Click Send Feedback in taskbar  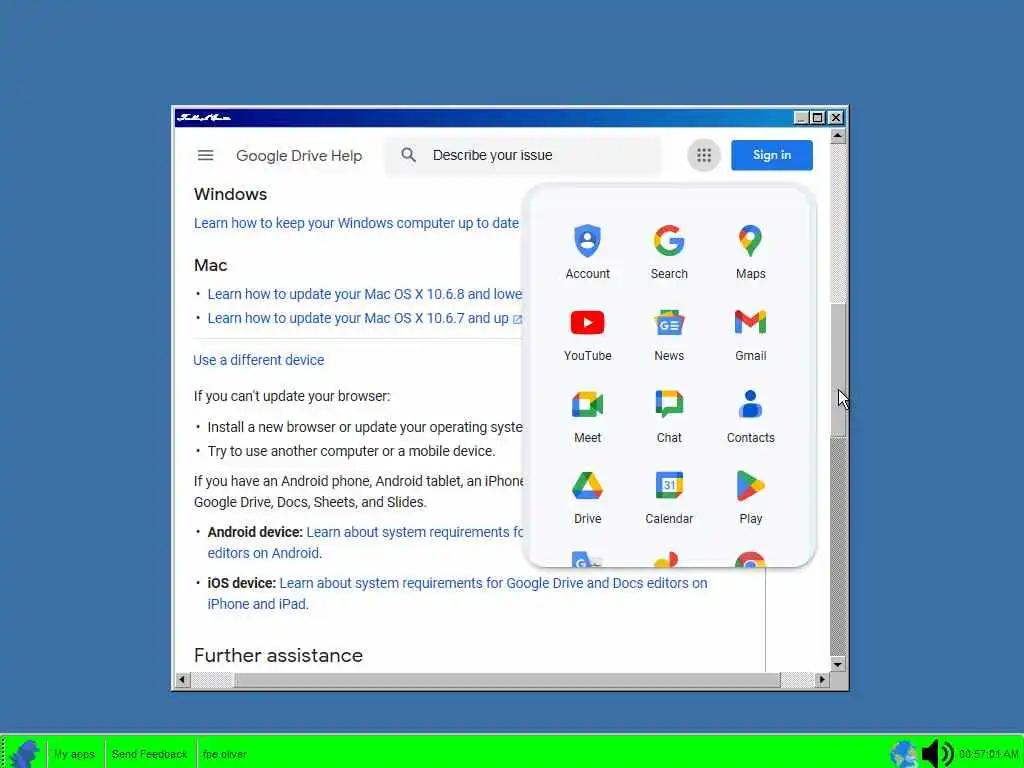pos(150,754)
